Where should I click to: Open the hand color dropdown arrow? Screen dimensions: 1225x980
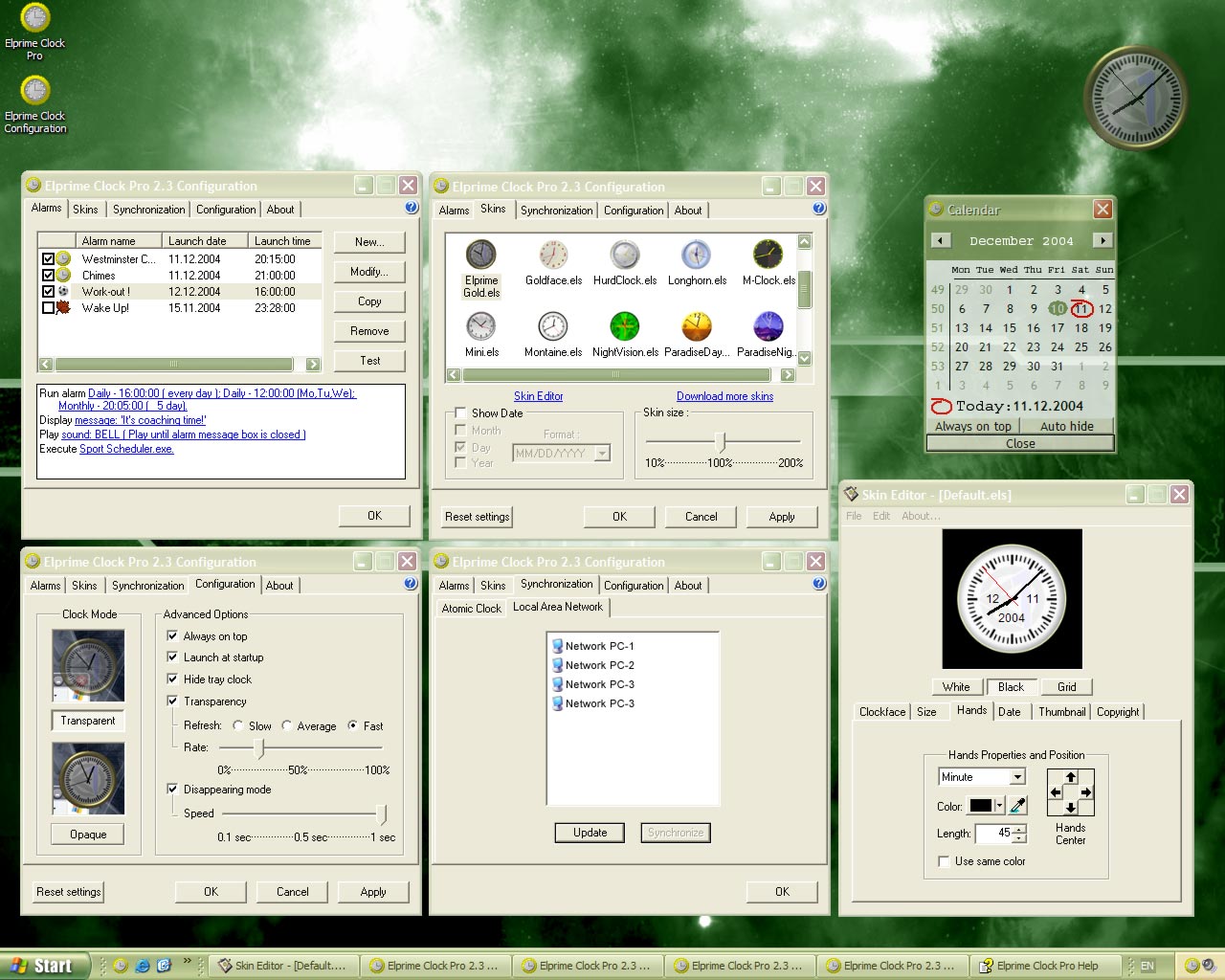[999, 806]
